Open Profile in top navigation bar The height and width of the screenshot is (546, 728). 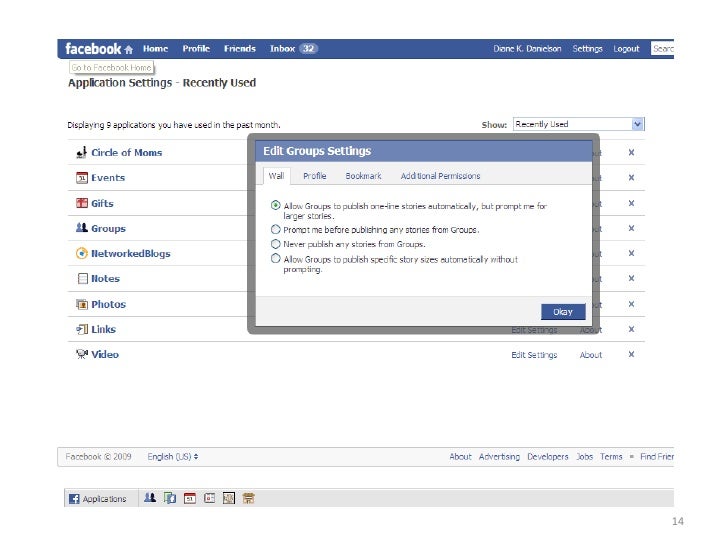(x=196, y=49)
